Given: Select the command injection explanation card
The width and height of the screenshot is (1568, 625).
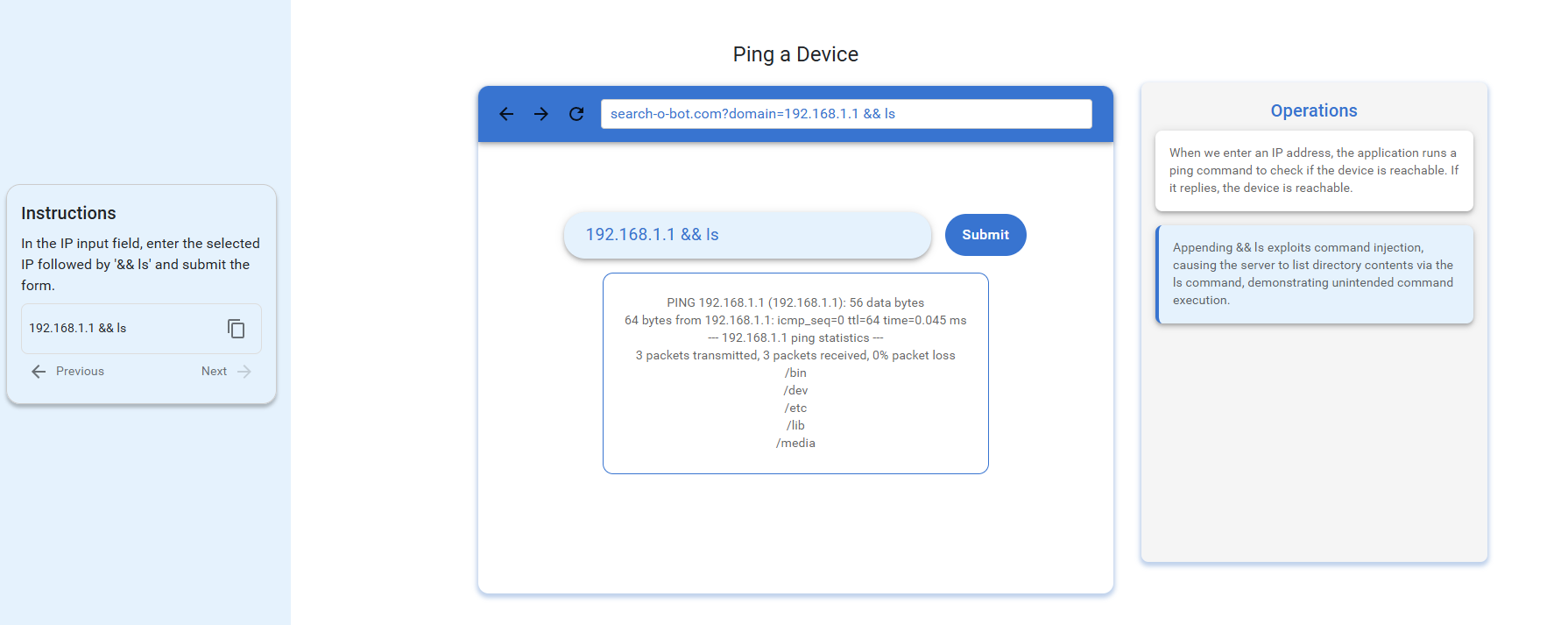Looking at the screenshot, I should coord(1314,274).
